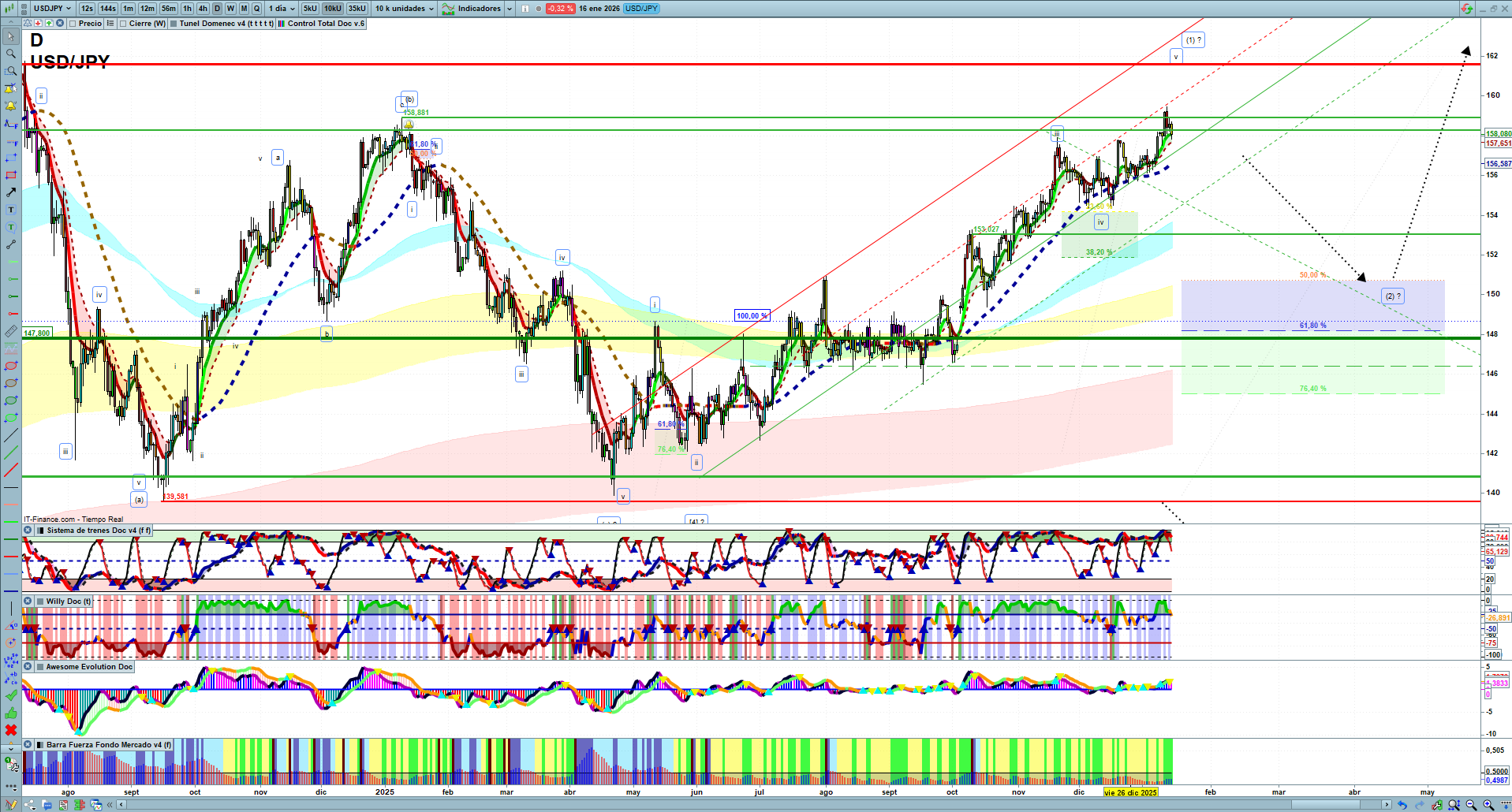Click the -0,32 % change badge
The width and height of the screenshot is (1512, 812).
pyautogui.click(x=560, y=9)
